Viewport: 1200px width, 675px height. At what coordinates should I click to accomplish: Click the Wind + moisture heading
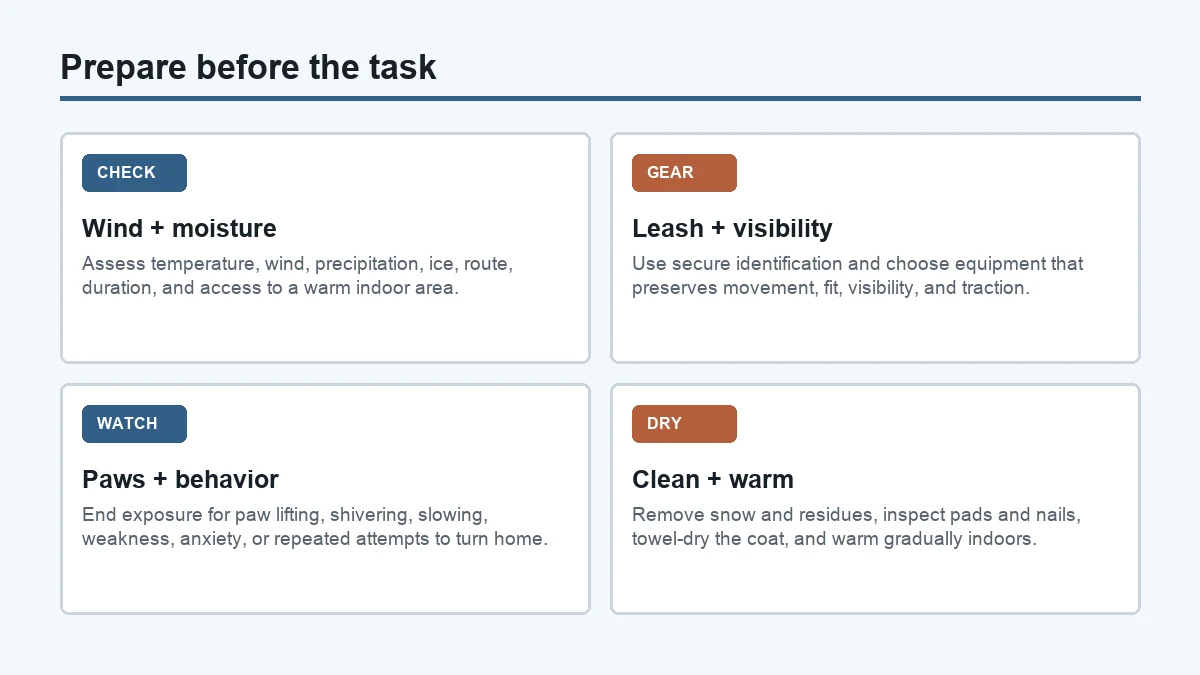tap(179, 228)
